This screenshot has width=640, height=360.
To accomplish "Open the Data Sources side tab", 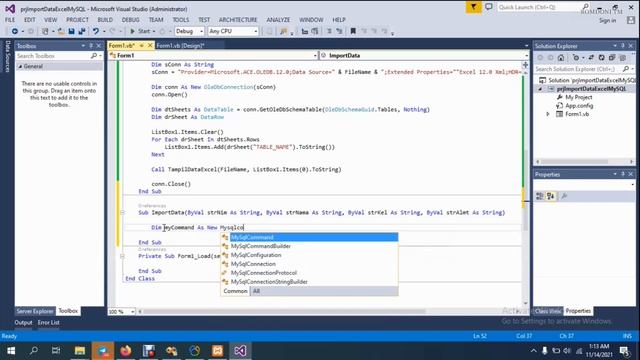I will (x=7, y=57).
